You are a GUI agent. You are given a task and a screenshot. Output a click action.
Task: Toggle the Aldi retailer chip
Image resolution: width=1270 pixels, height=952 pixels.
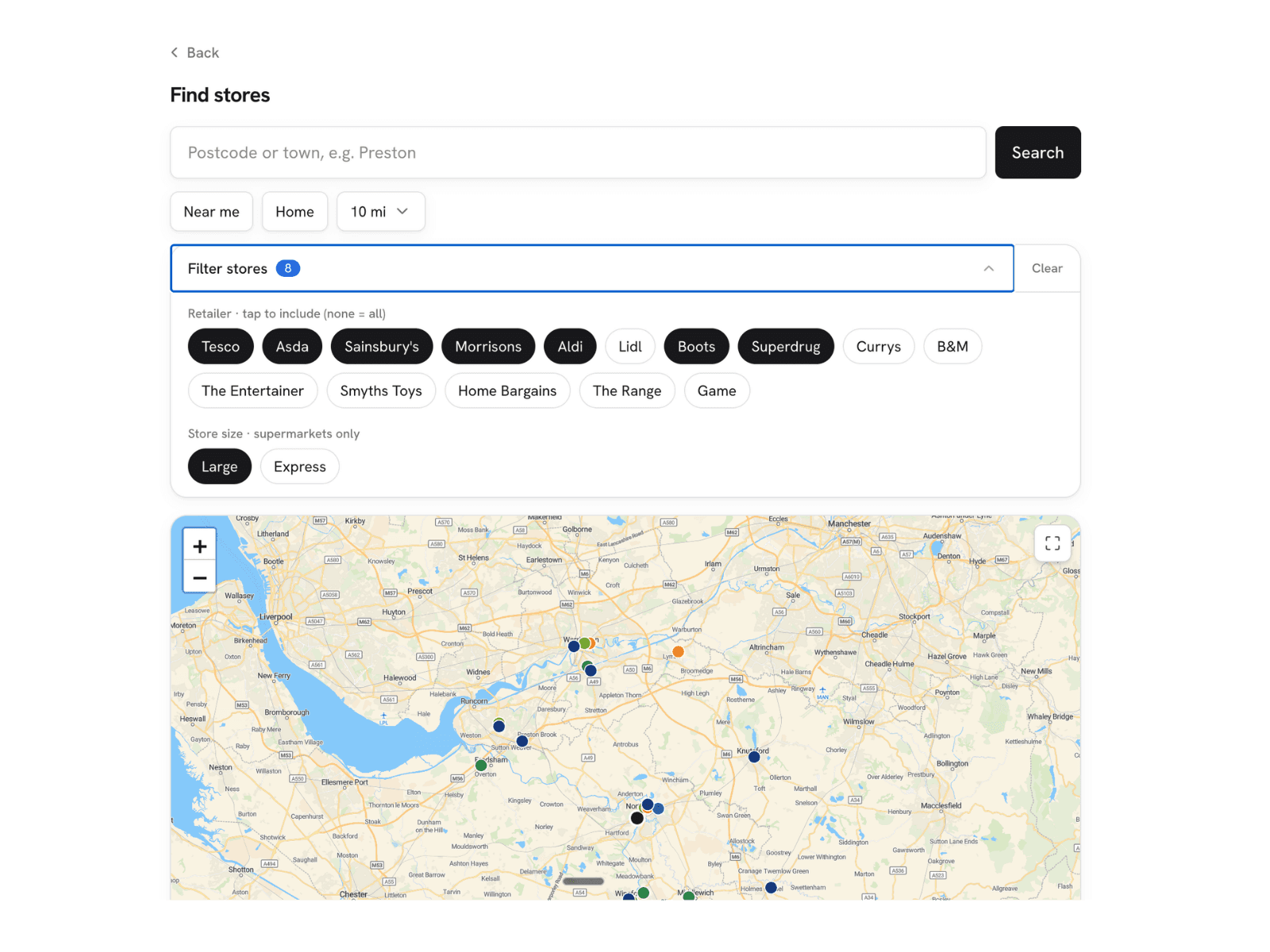pos(570,347)
